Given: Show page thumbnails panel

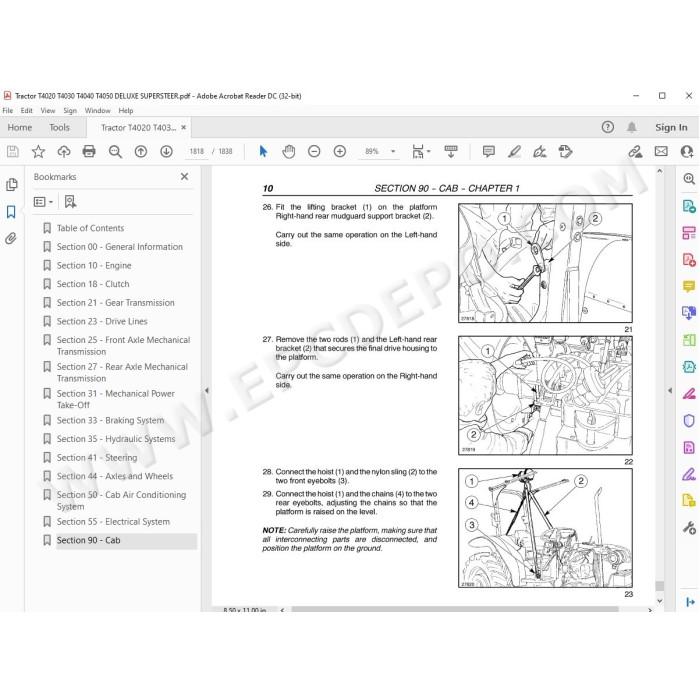Looking at the screenshot, I should [12, 184].
